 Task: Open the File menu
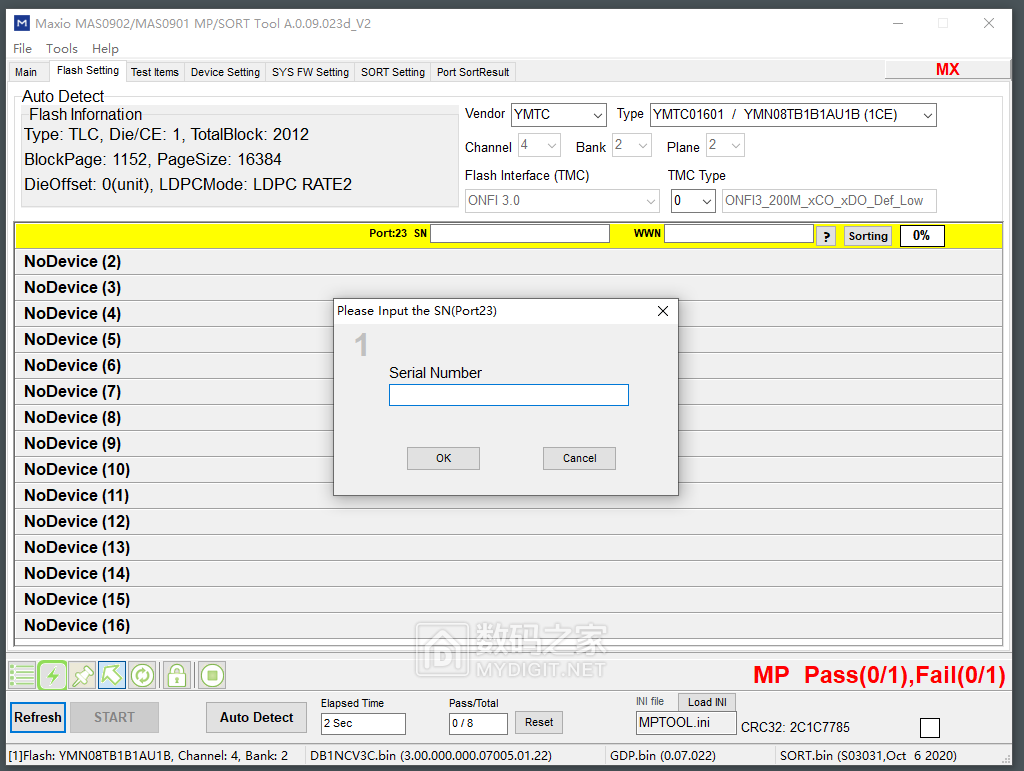[22, 48]
